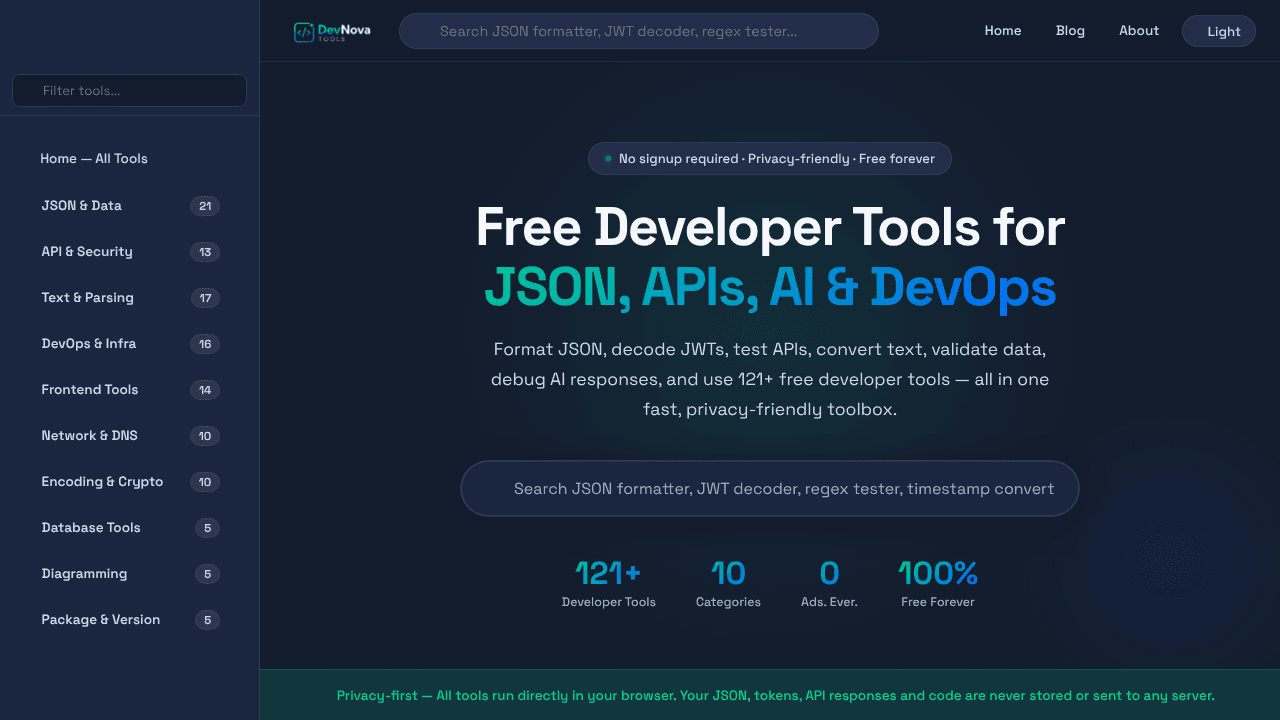
Task: Open the Database Tools category
Action: [130, 528]
